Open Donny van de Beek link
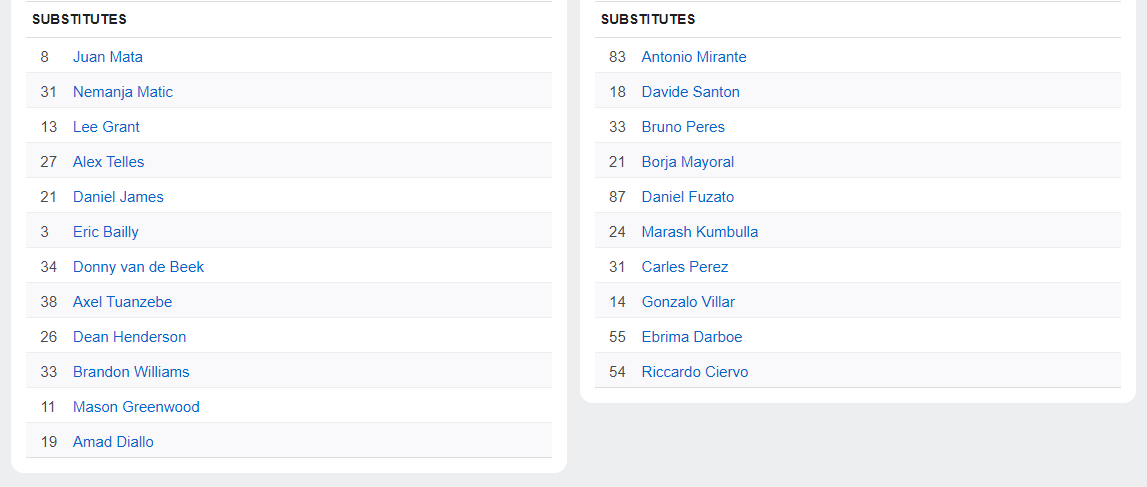 (138, 267)
